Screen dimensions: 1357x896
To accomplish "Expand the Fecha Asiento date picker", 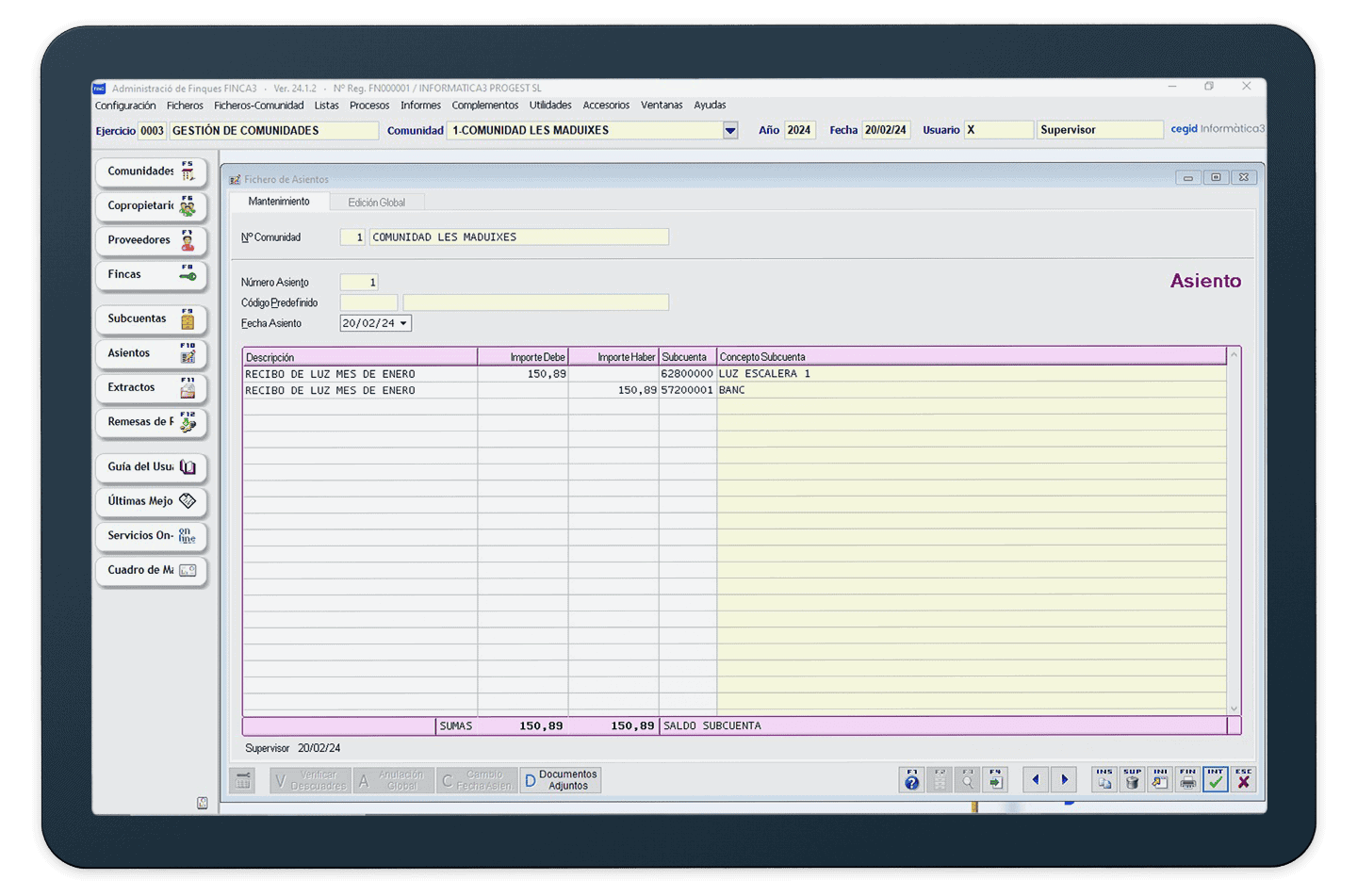I will click(x=403, y=323).
